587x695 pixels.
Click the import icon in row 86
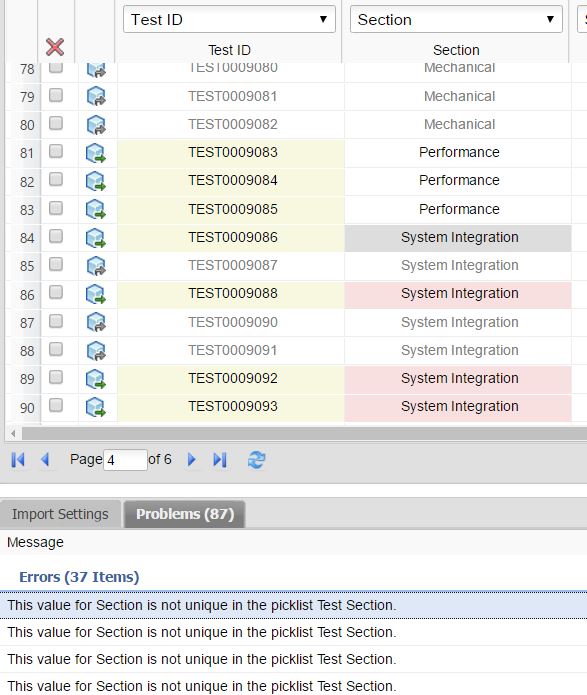[96, 294]
